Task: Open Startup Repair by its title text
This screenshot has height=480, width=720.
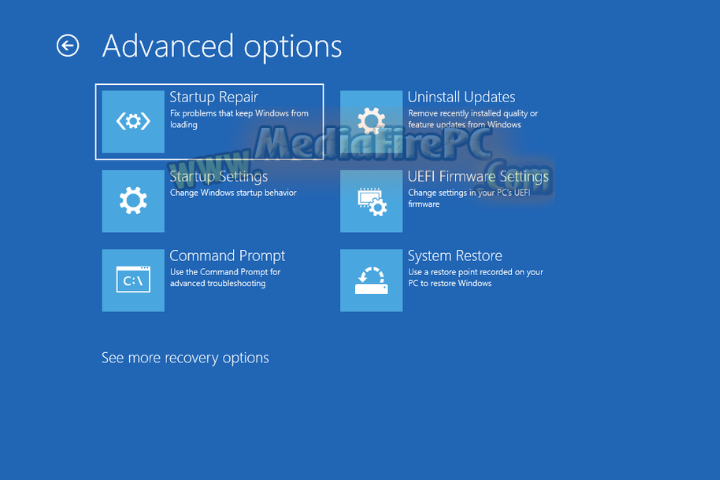Action: pos(214,97)
